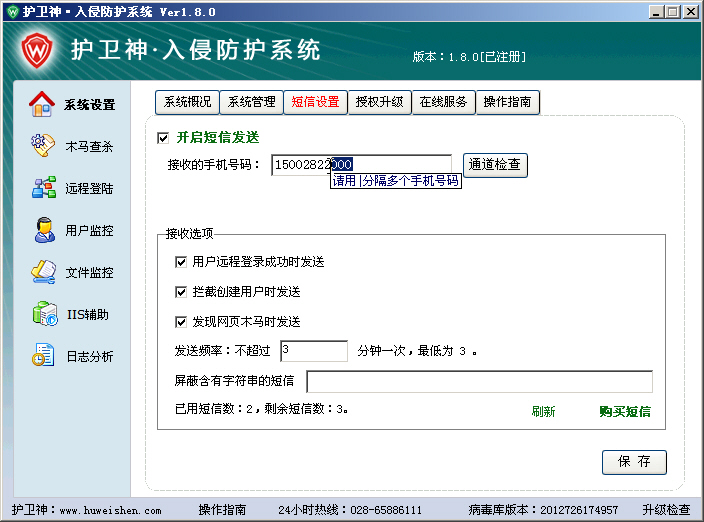Open the IIS辅助 icon

[43, 314]
